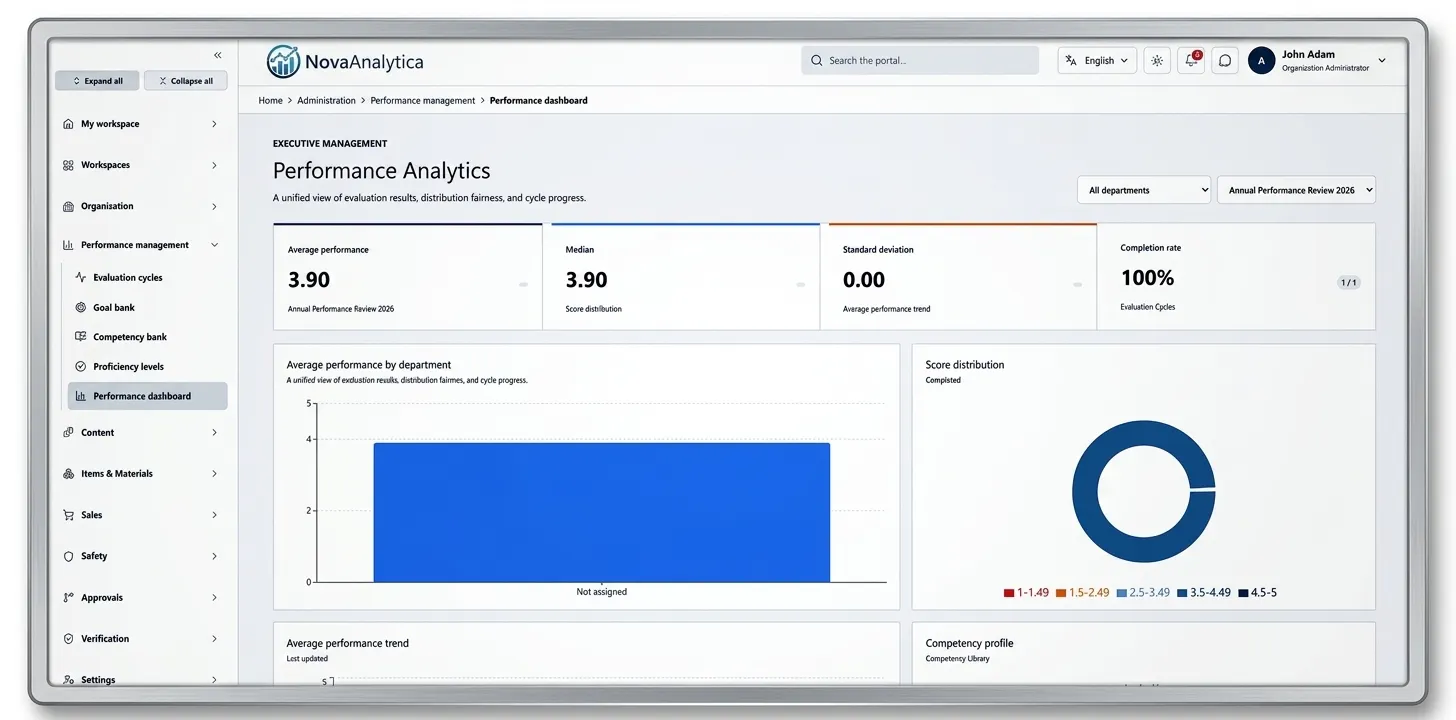
Task: Open Evaluation cycles menu item
Action: (148, 278)
